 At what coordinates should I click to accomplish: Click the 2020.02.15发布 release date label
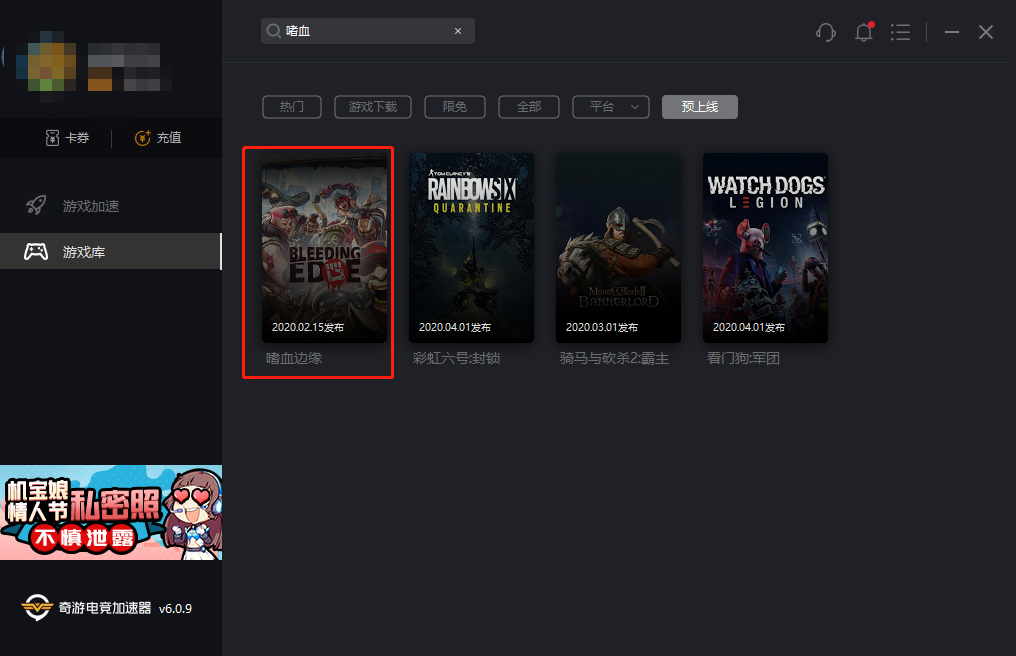click(308, 327)
